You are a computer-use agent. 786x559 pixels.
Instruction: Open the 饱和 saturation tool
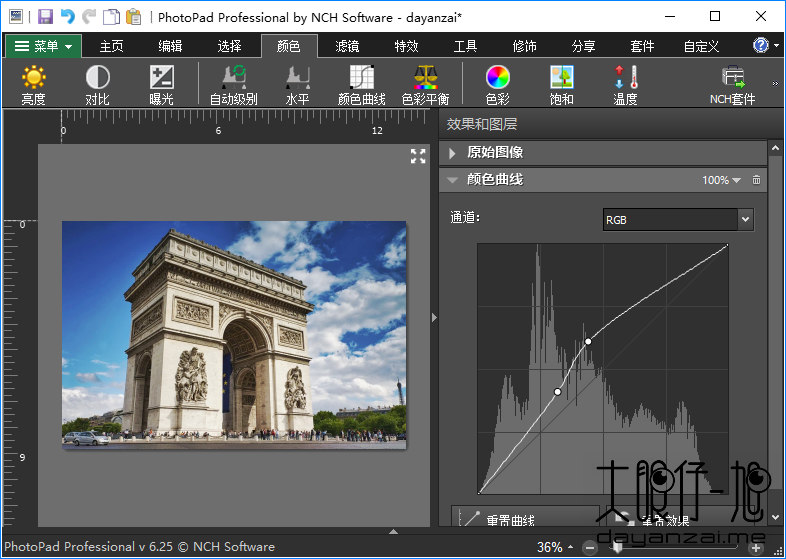click(561, 85)
